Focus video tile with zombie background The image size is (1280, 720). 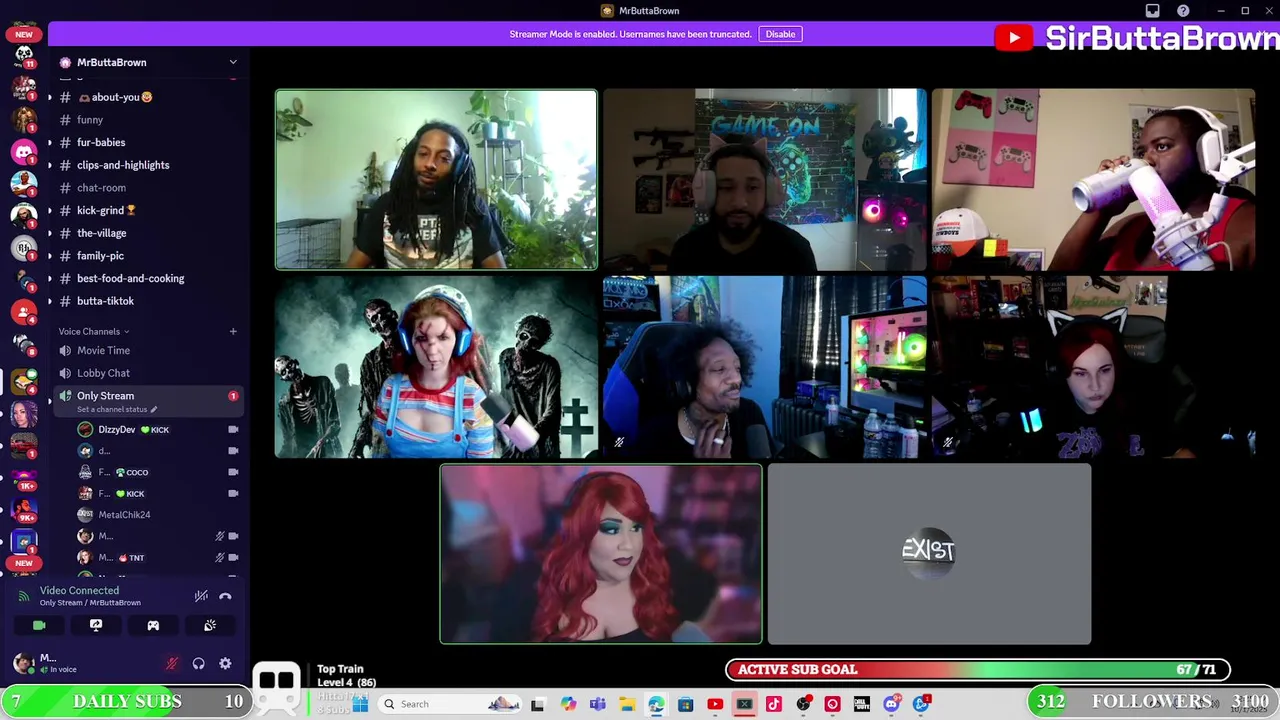[x=436, y=367]
